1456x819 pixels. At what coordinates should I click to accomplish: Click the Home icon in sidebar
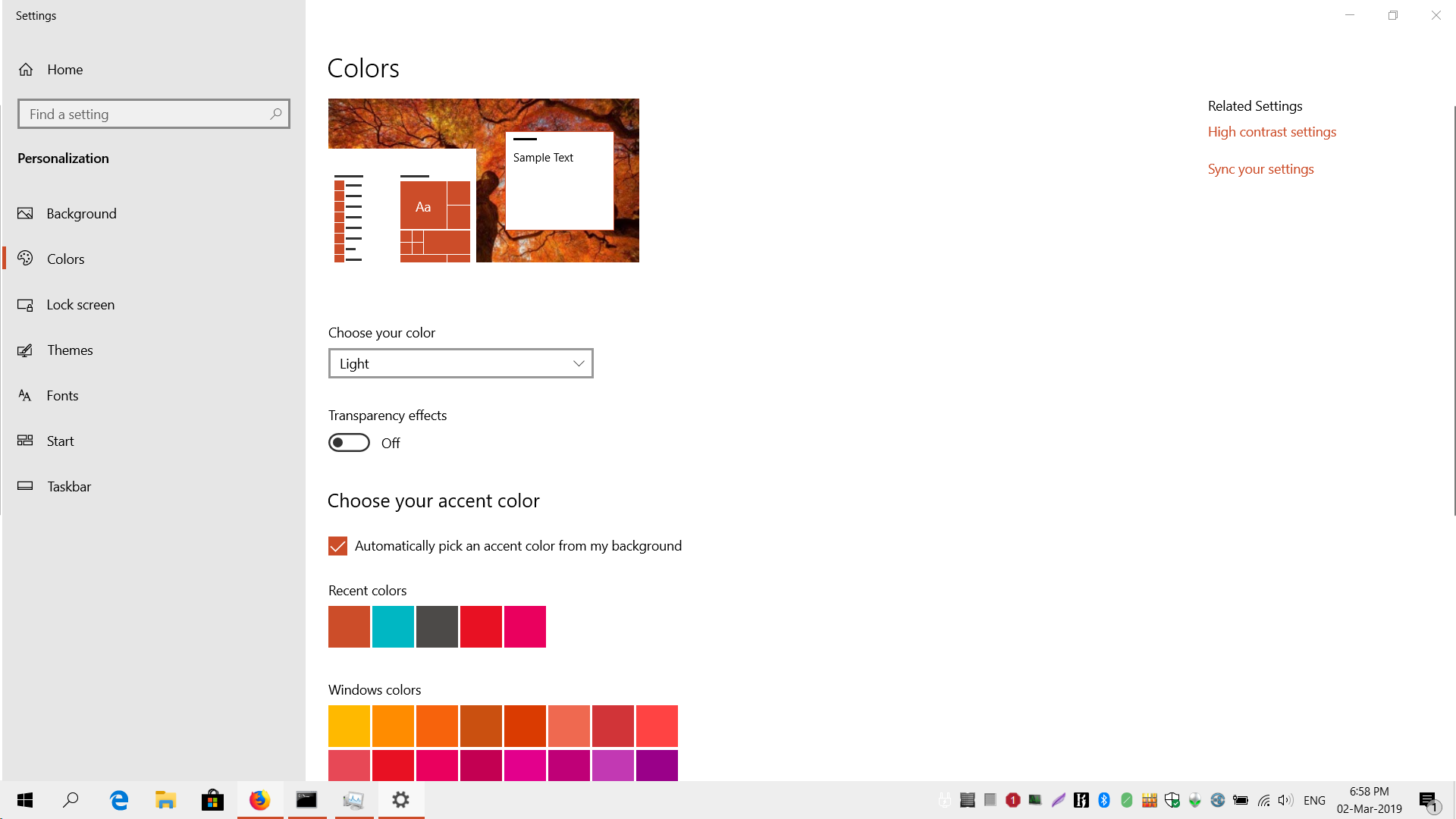(x=26, y=70)
